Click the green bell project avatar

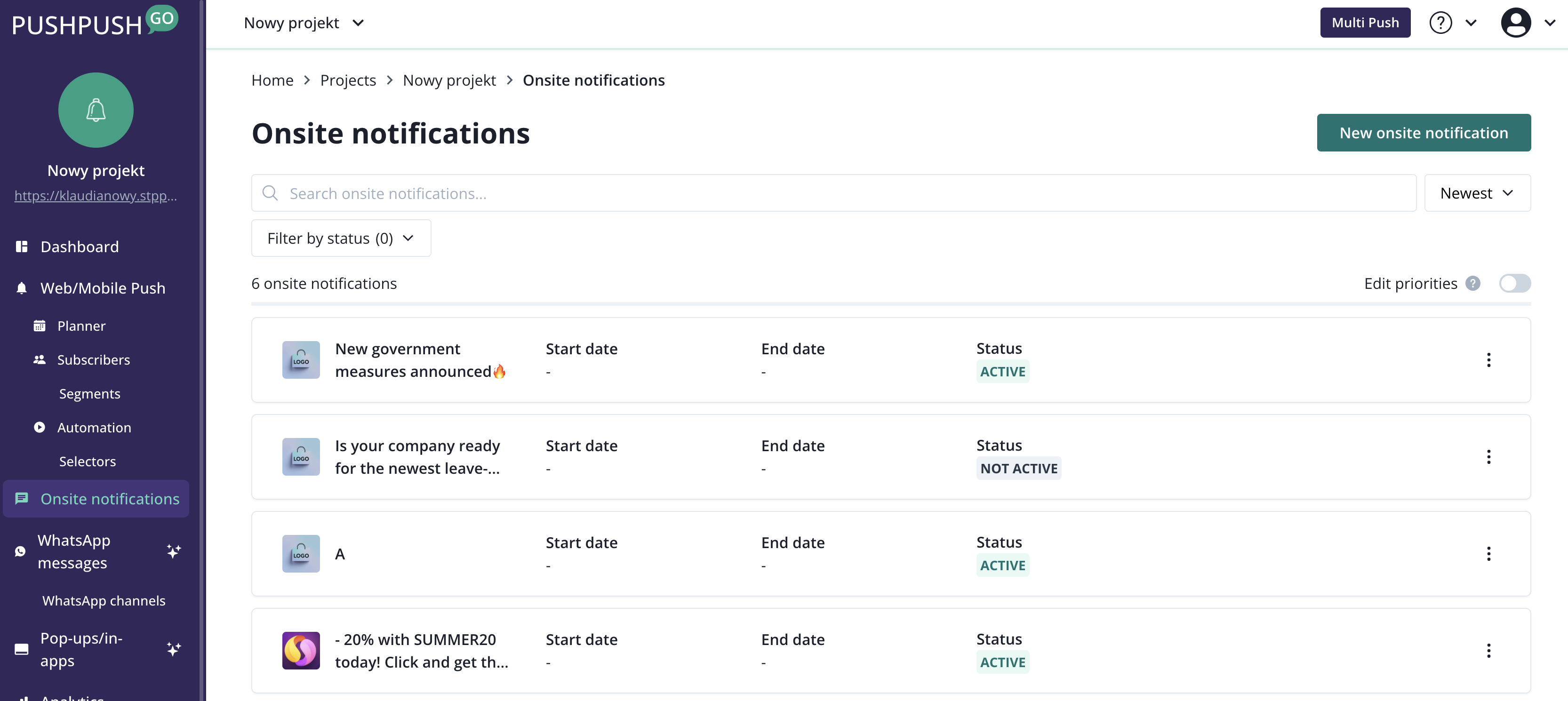(96, 110)
